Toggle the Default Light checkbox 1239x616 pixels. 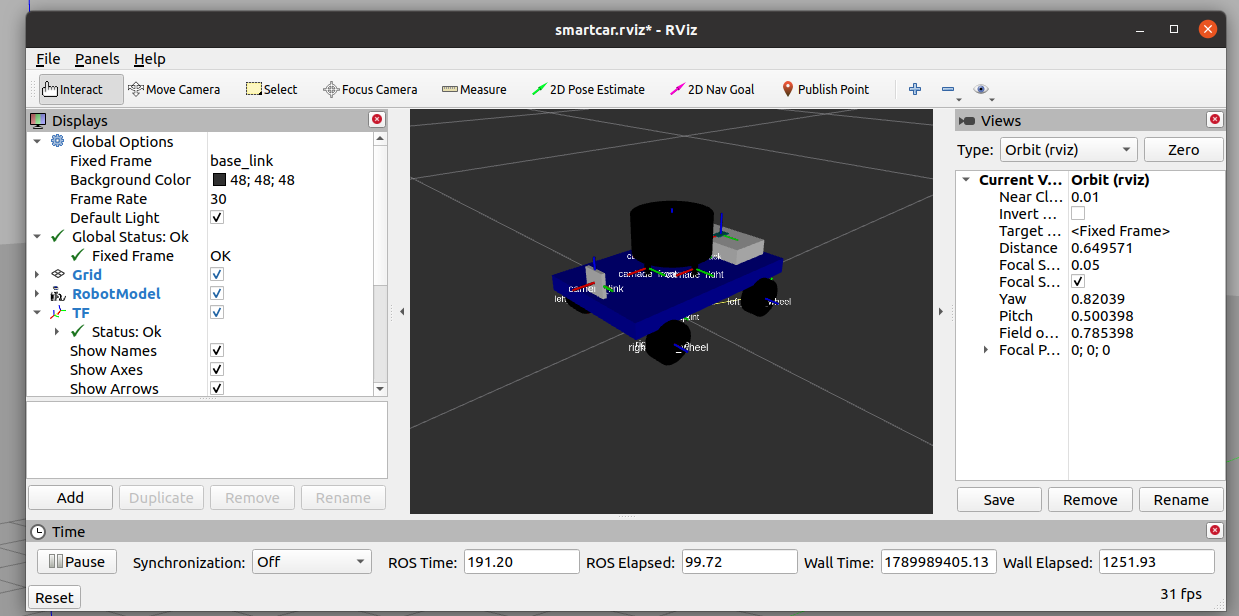tap(217, 218)
